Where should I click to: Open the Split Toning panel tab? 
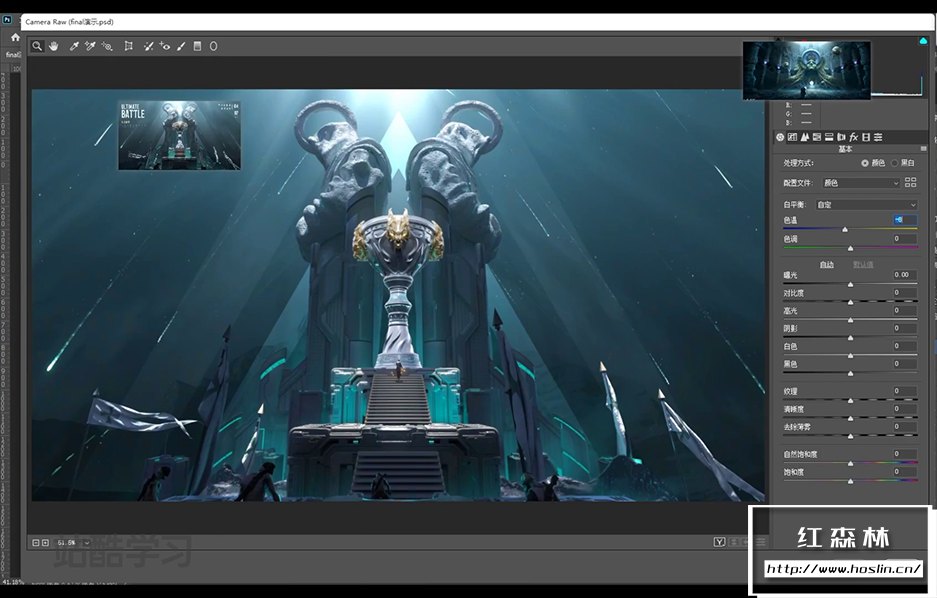pyautogui.click(x=829, y=137)
